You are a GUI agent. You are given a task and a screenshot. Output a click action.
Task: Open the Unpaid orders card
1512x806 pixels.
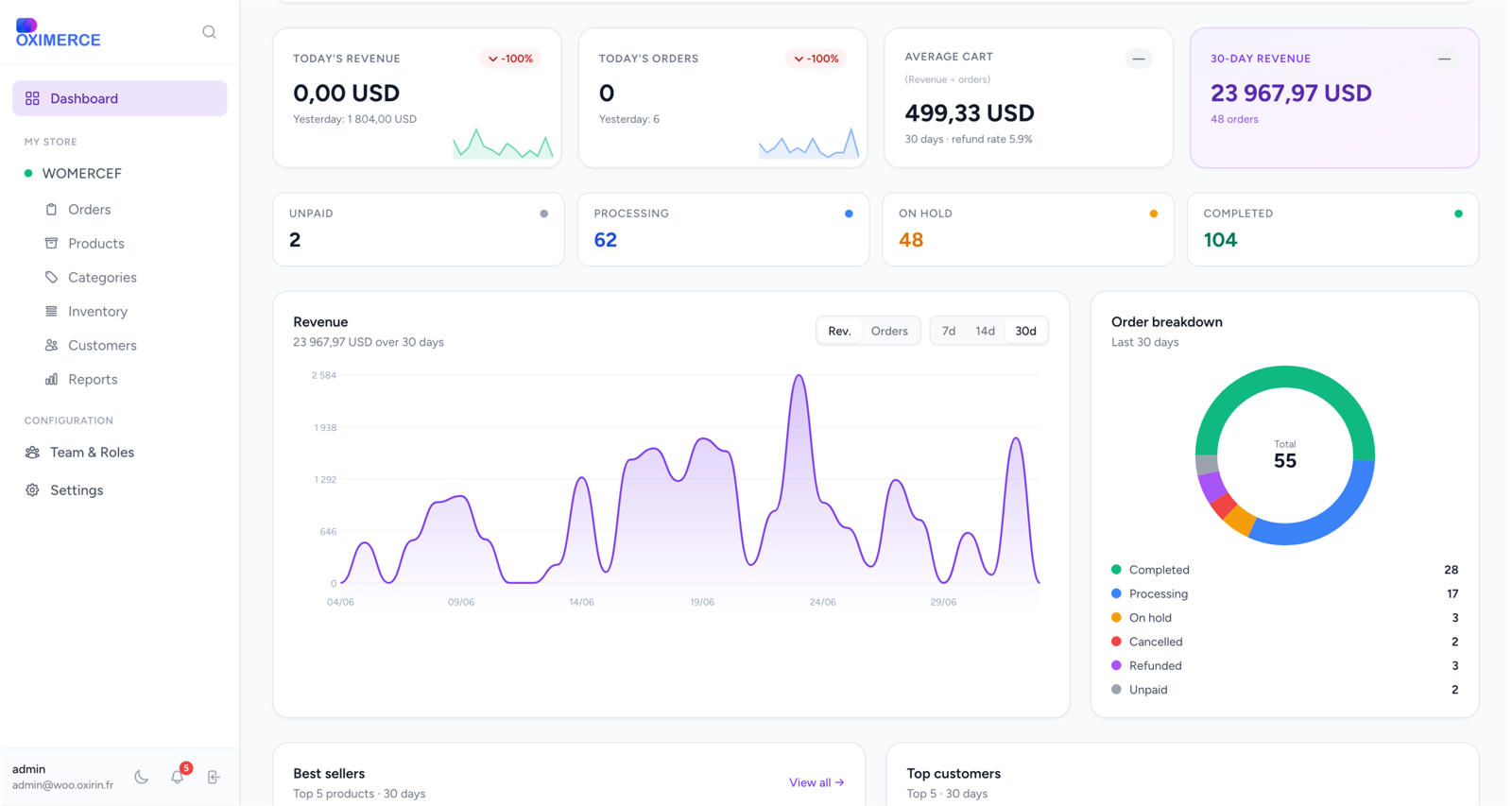(419, 230)
